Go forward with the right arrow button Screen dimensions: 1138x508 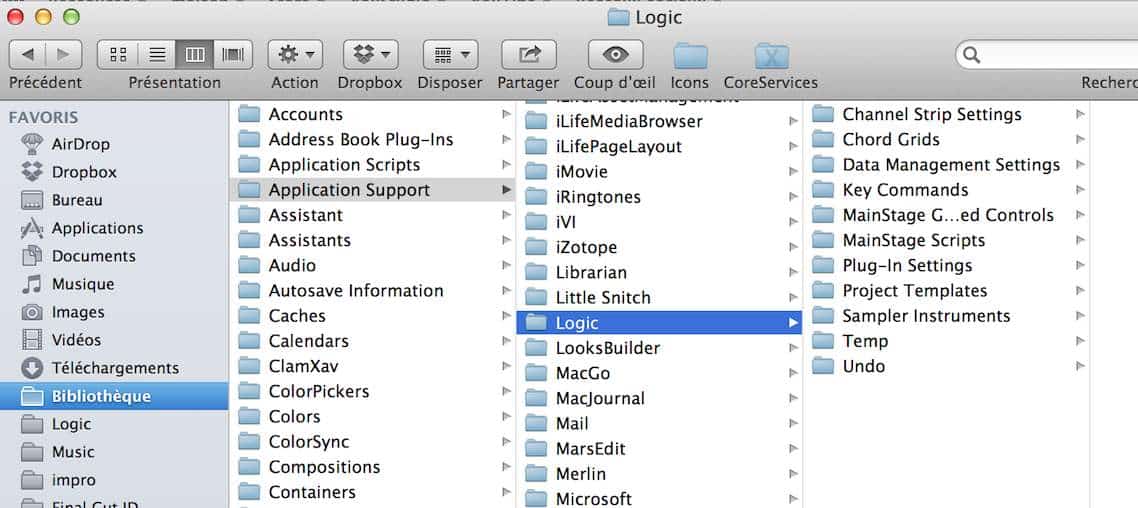coord(64,54)
